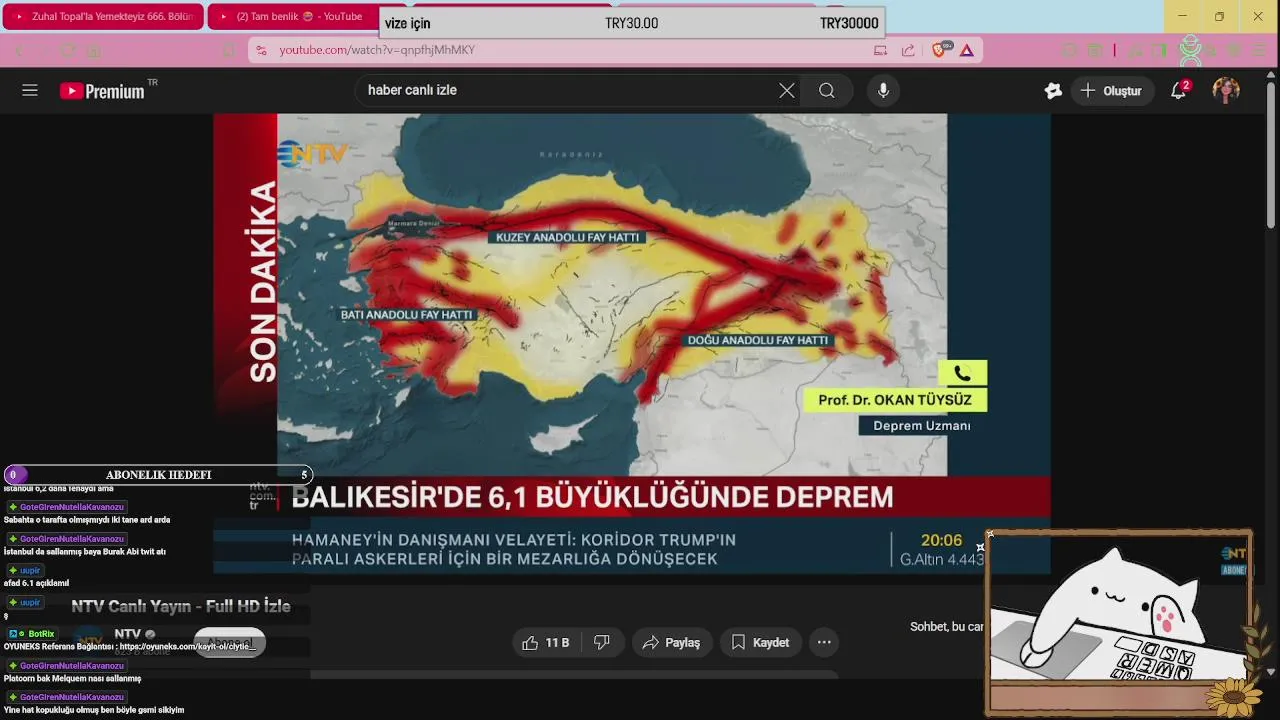Click the Bongo Cat overlay
Viewport: 1280px width, 720px height.
[1119, 623]
